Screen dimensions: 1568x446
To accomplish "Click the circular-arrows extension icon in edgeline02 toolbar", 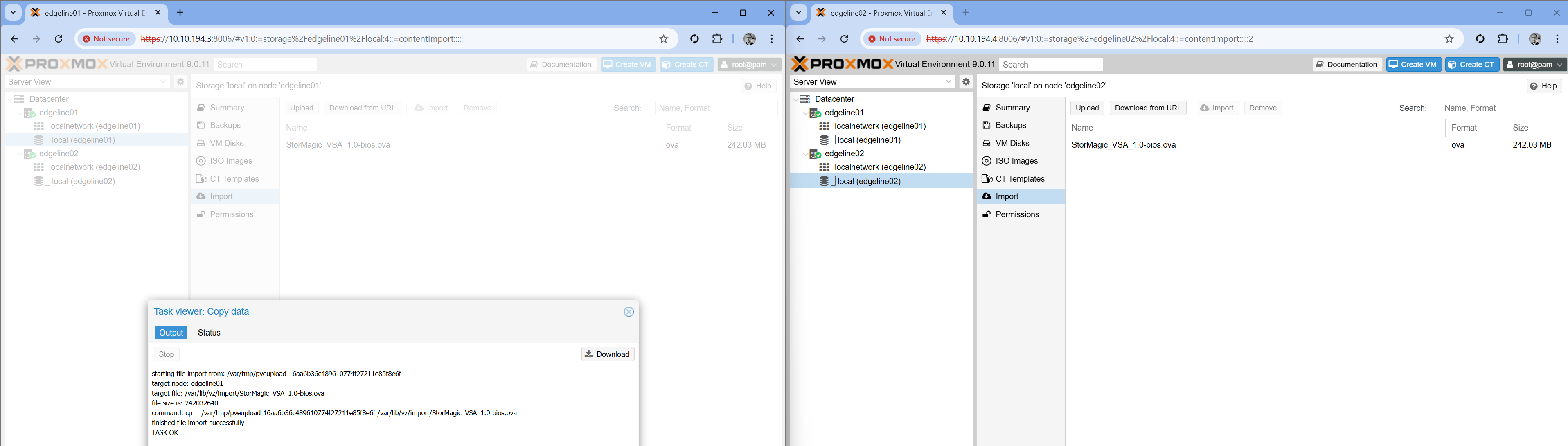I will (1480, 39).
